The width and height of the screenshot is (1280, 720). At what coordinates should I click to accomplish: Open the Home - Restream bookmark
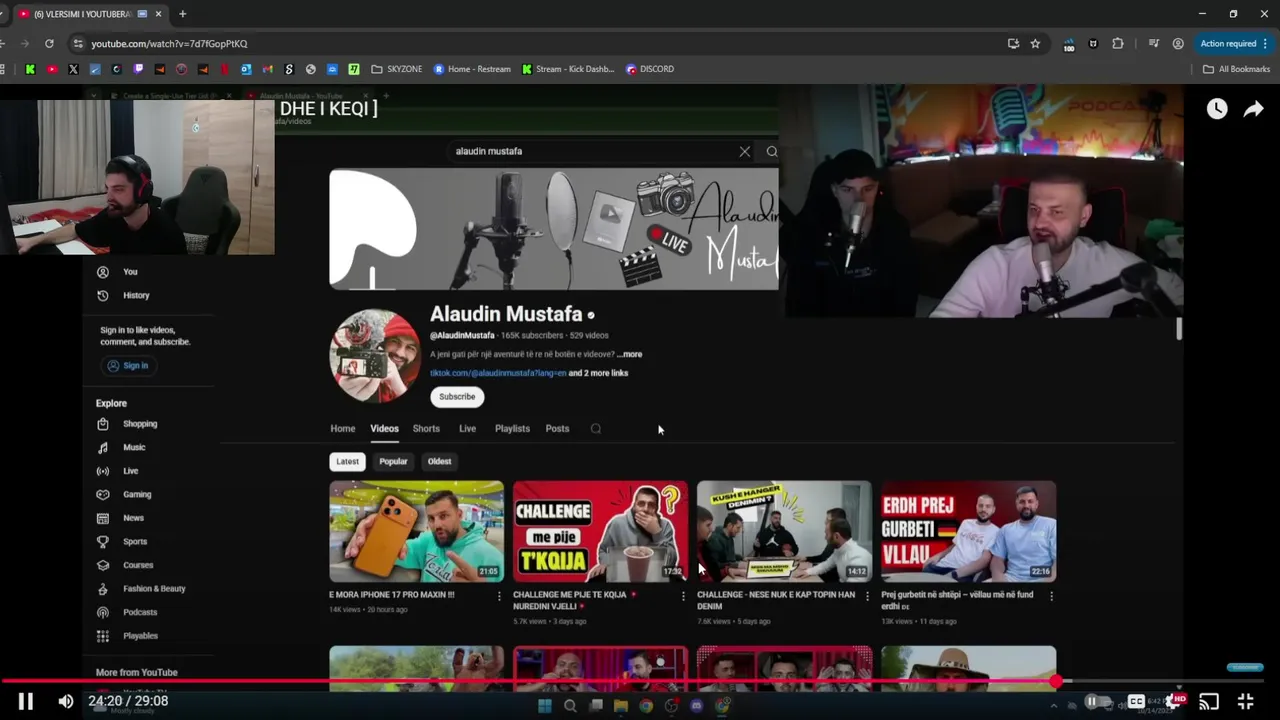point(472,69)
